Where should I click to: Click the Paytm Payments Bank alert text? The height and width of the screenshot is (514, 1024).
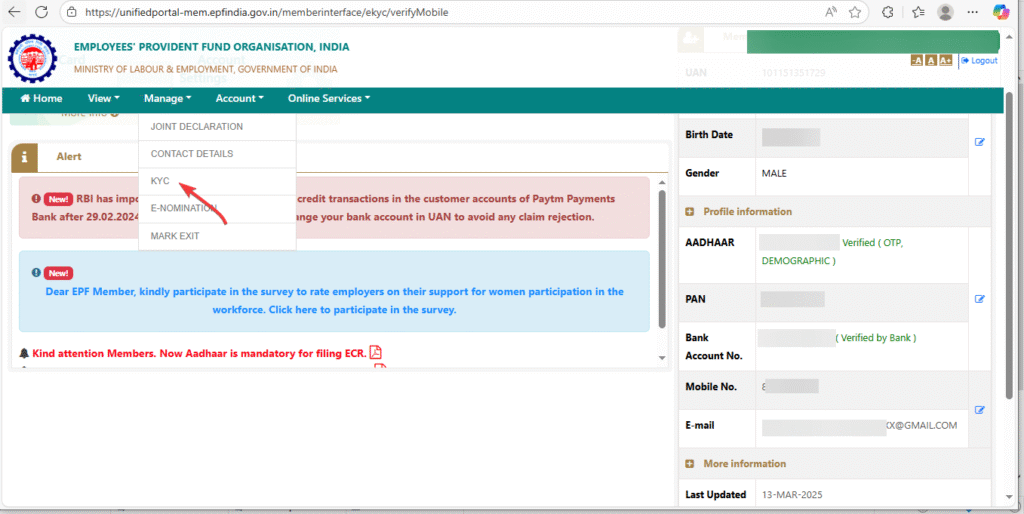click(334, 208)
